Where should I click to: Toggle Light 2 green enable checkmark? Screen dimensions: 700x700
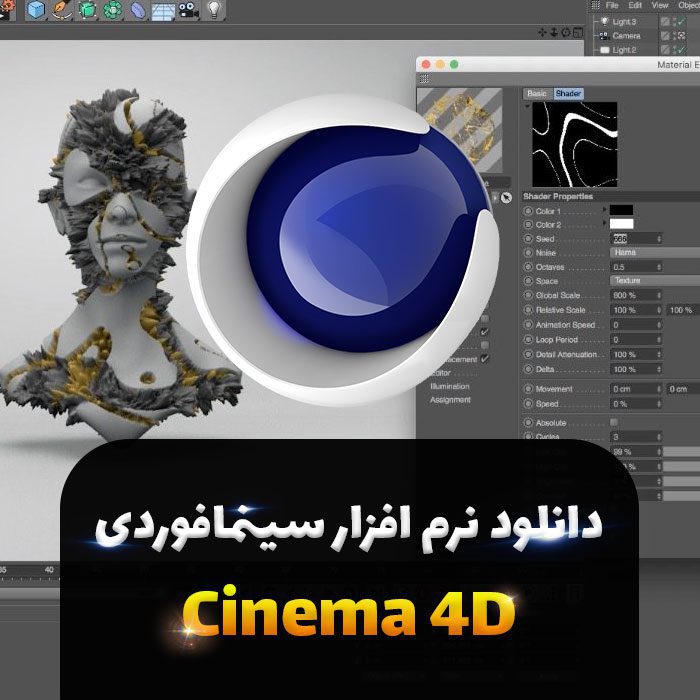tap(681, 50)
